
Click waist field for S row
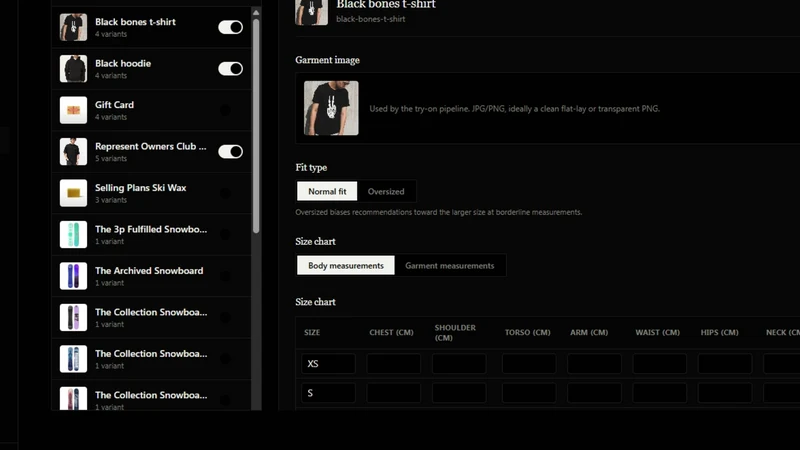[659, 393]
